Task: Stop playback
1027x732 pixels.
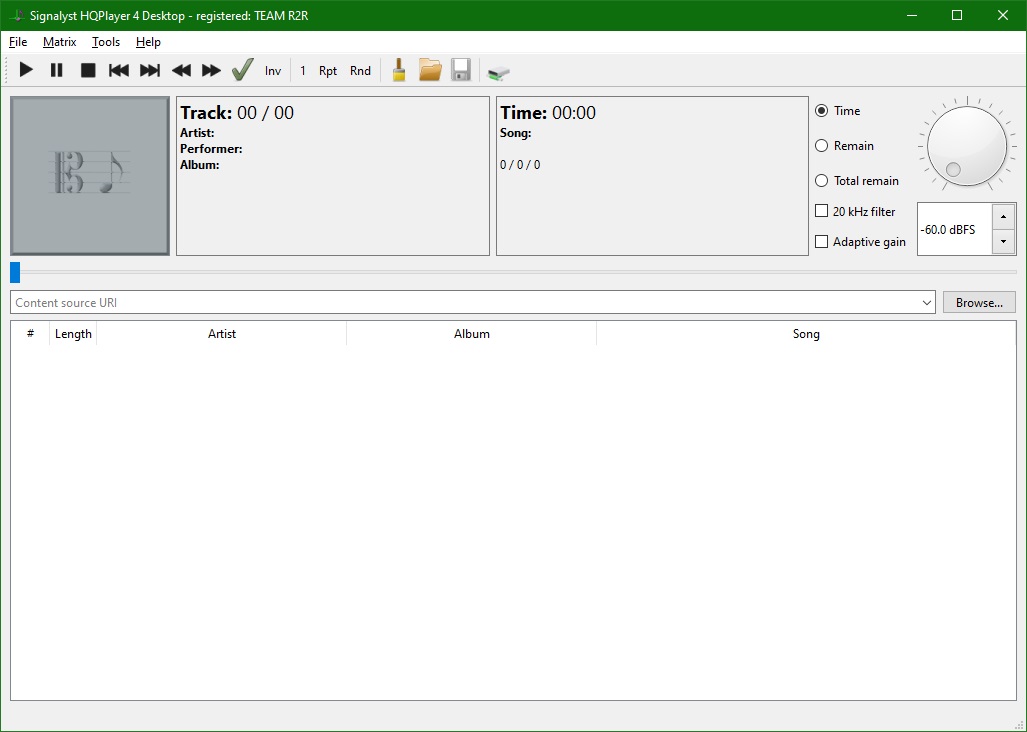Action: click(x=87, y=69)
